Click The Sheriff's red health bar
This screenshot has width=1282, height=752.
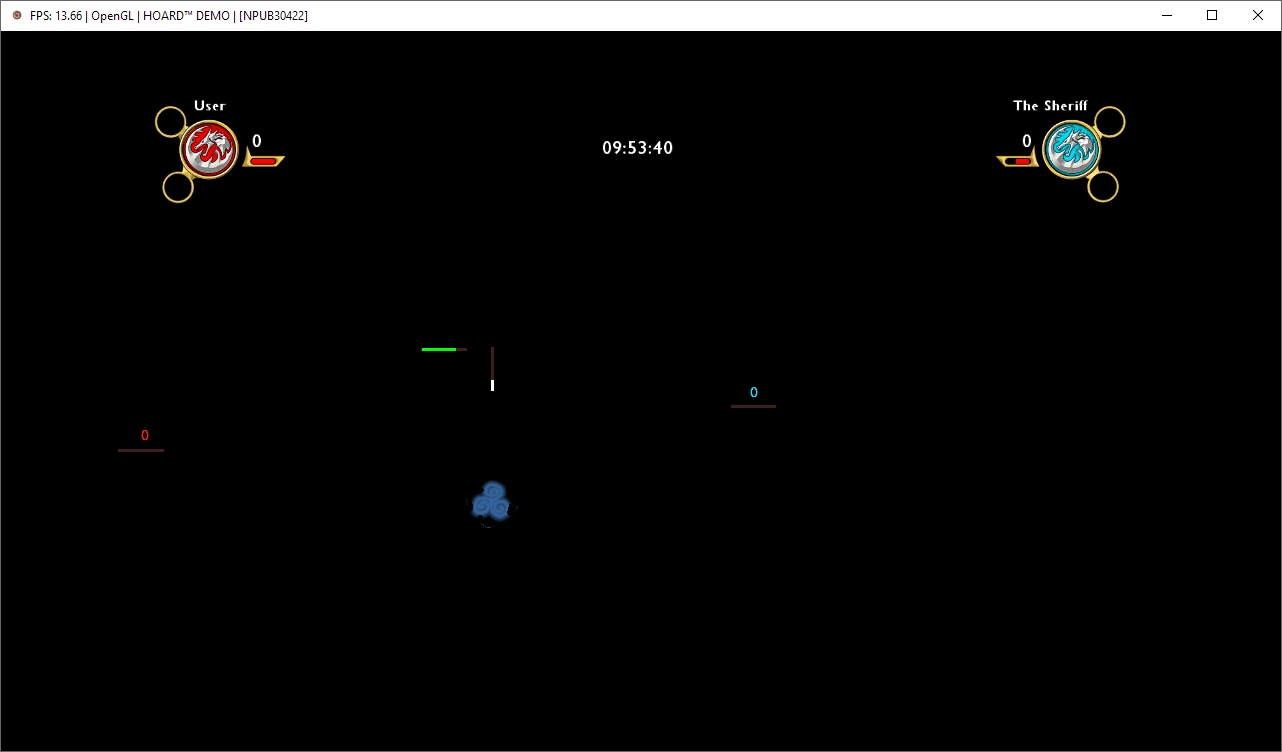tap(1020, 161)
